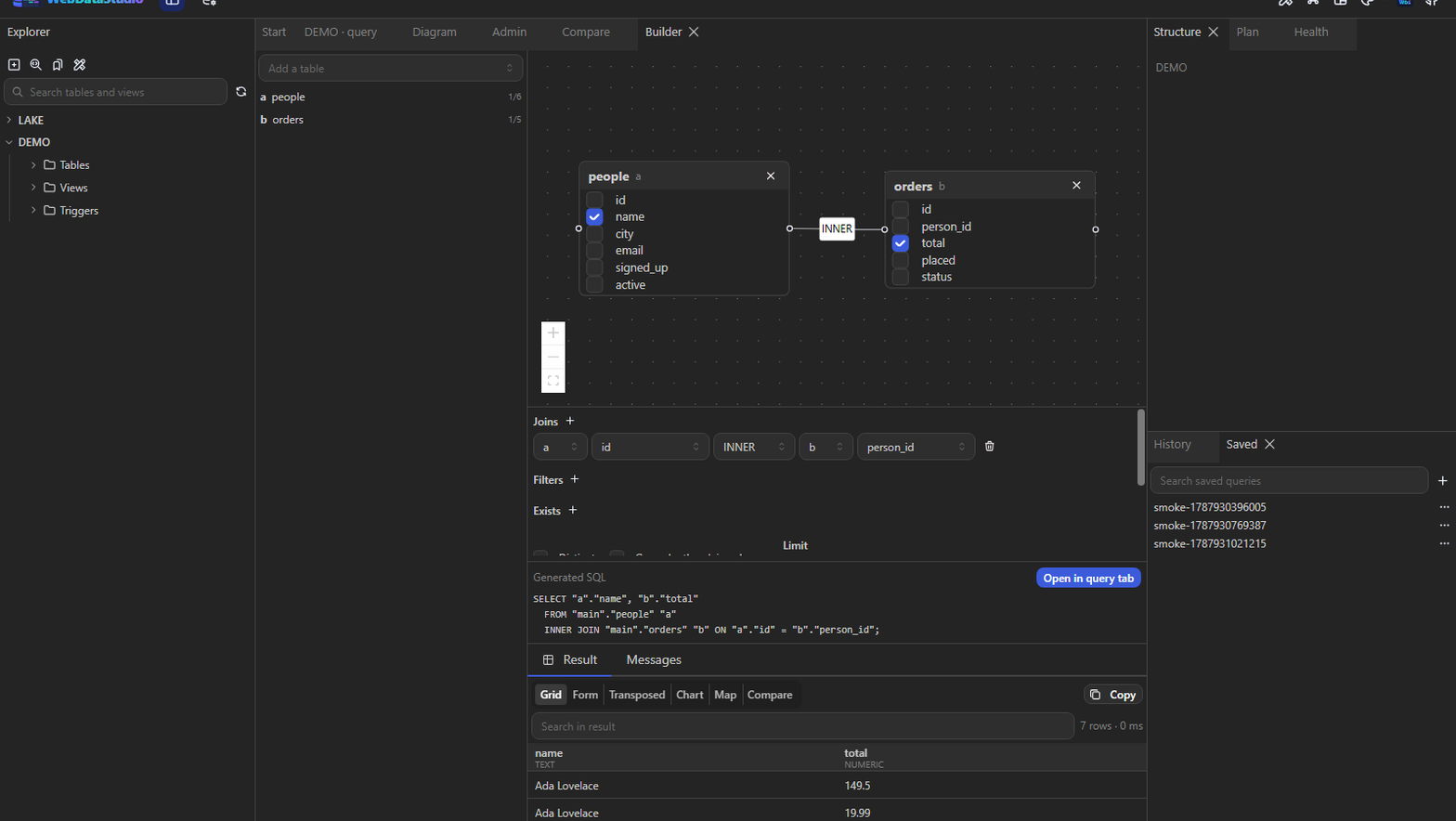Click the layout toggle icon beside WebDataStudio logo
The height and width of the screenshot is (821, 1456).
[x=172, y=3]
